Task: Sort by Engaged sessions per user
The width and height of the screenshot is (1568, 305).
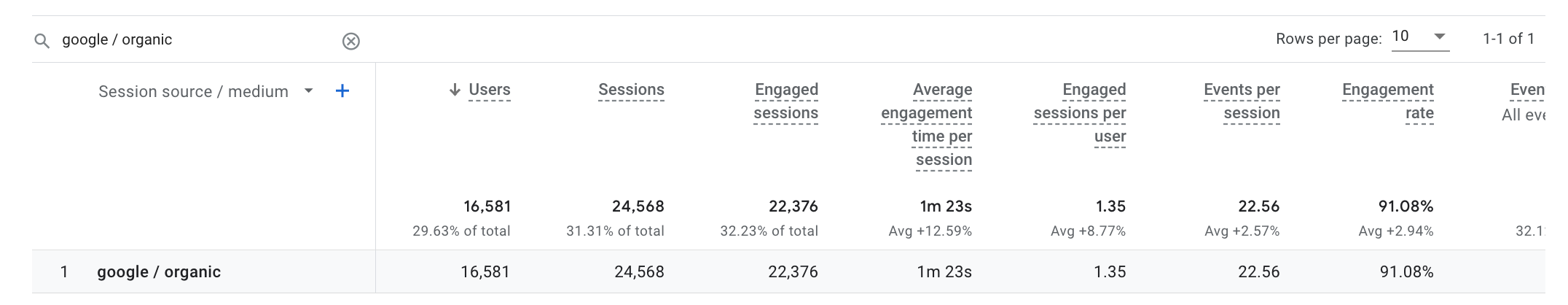Action: tap(1080, 112)
